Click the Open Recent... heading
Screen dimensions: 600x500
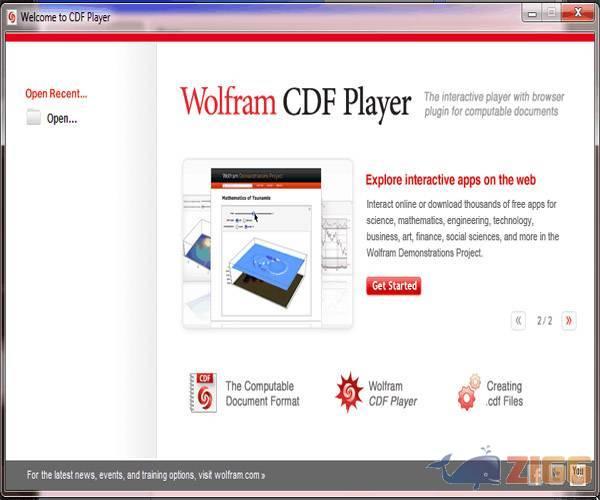click(x=56, y=94)
